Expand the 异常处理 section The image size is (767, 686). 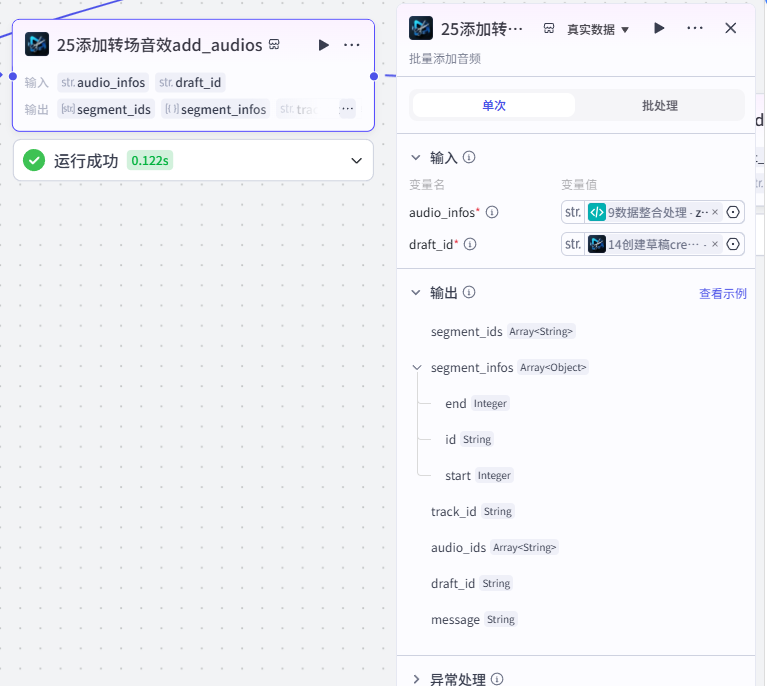click(x=416, y=679)
